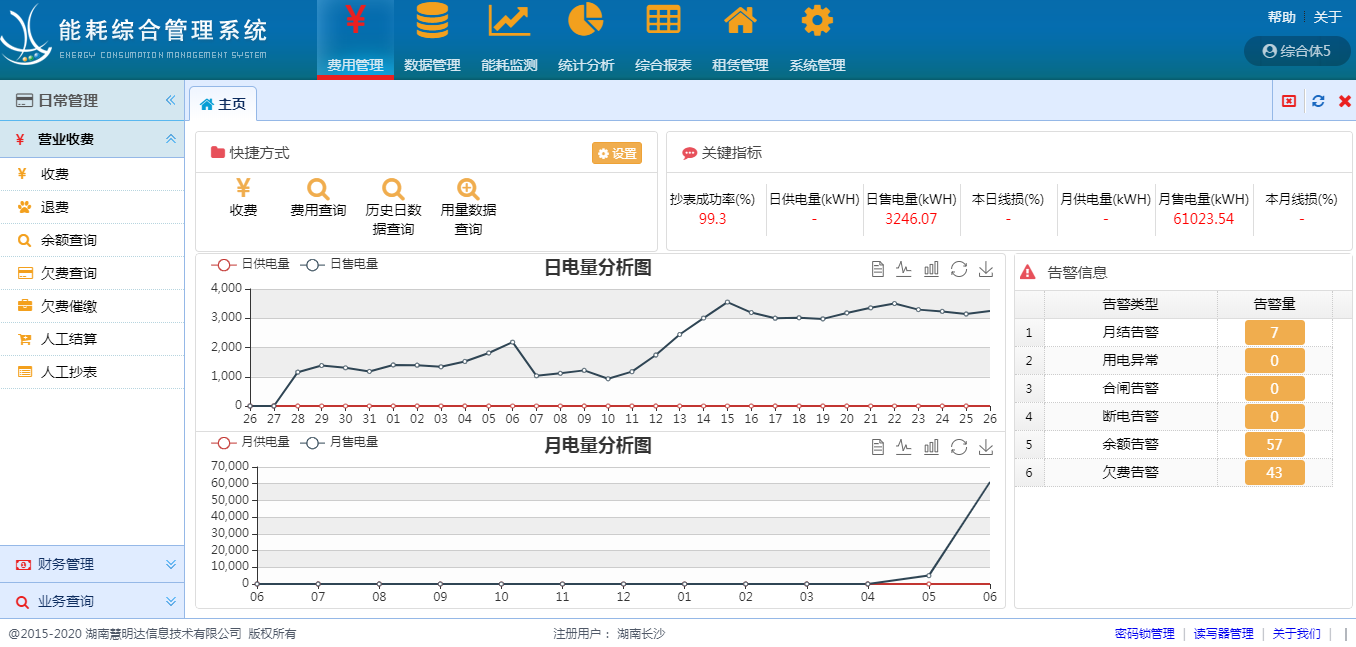Open 历史日数据查询 shortcut
The width and height of the screenshot is (1356, 647).
393,189
